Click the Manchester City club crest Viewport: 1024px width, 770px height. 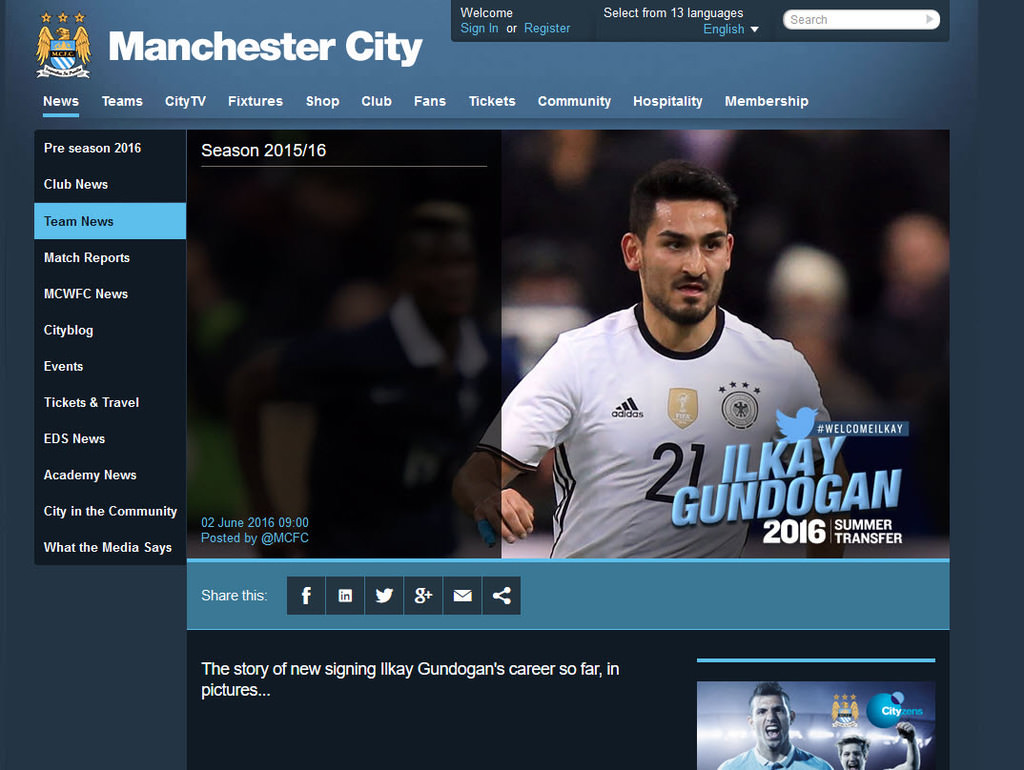click(x=63, y=46)
